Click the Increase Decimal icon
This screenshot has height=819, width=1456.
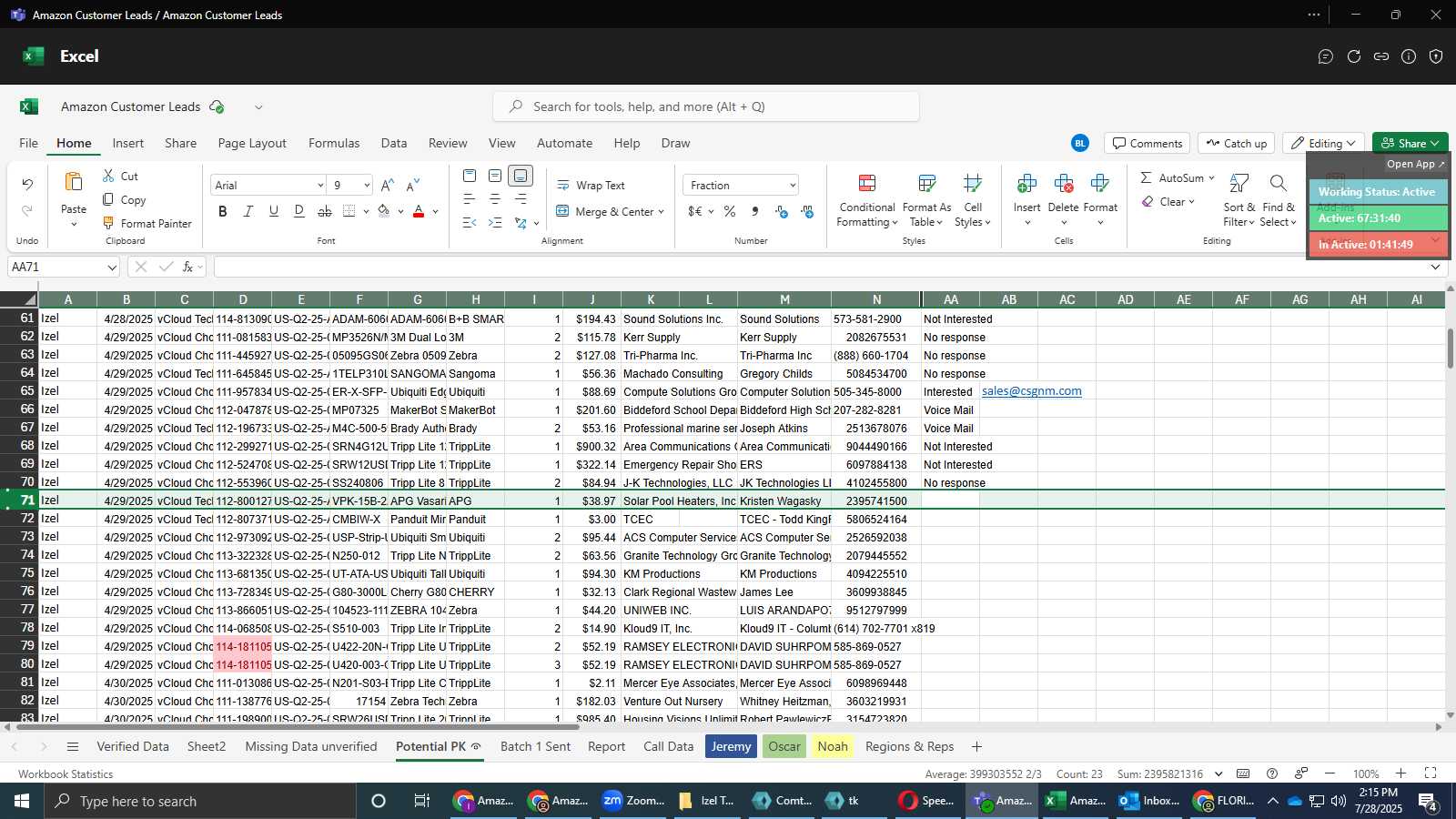(782, 211)
